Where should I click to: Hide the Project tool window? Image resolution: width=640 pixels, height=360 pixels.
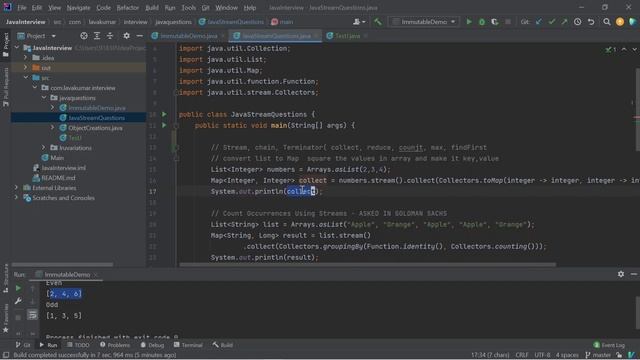pos(140,36)
